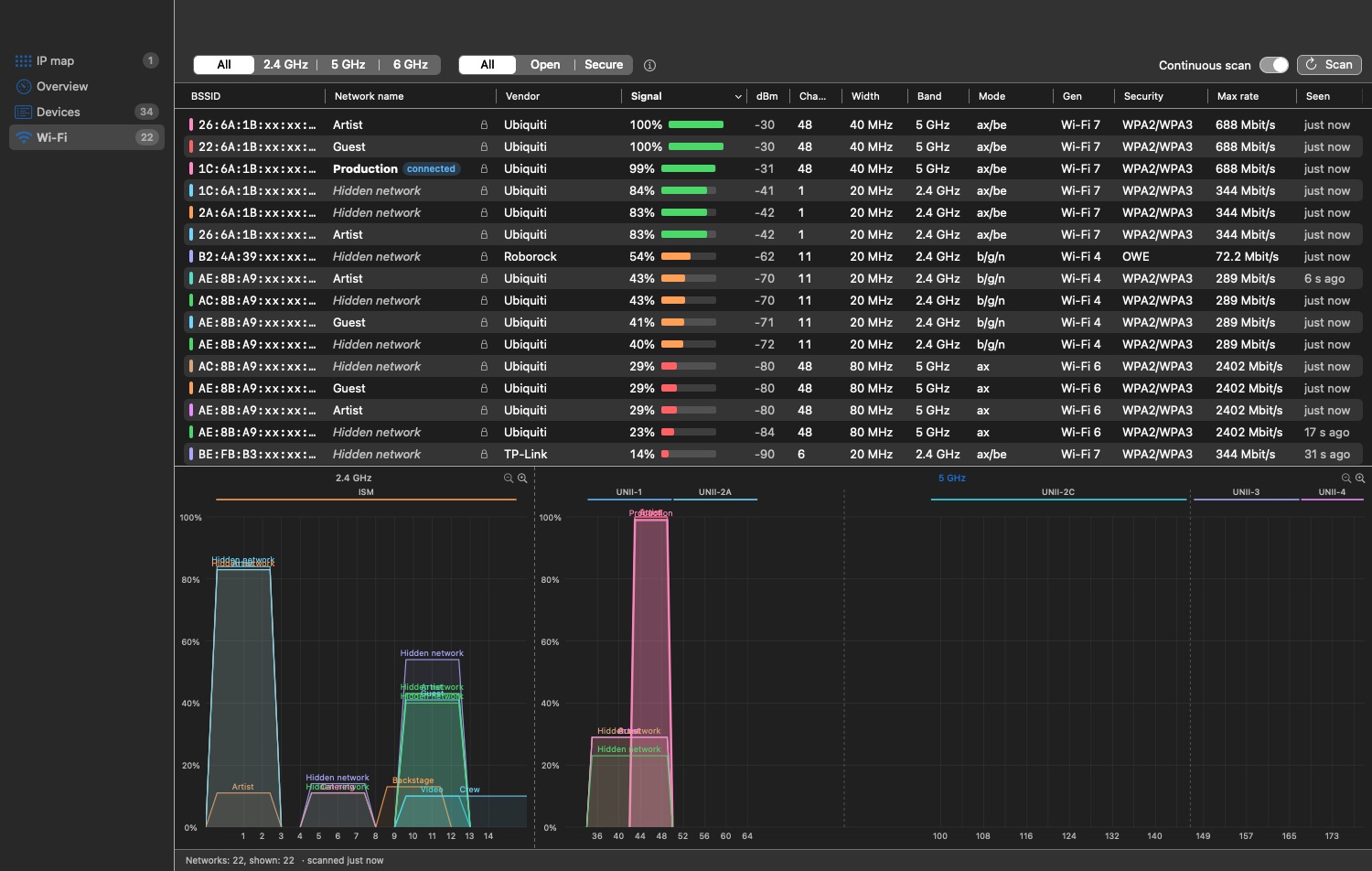
Task: Select the B2:4A:39 Roborock BSSID cell
Action: point(257,256)
